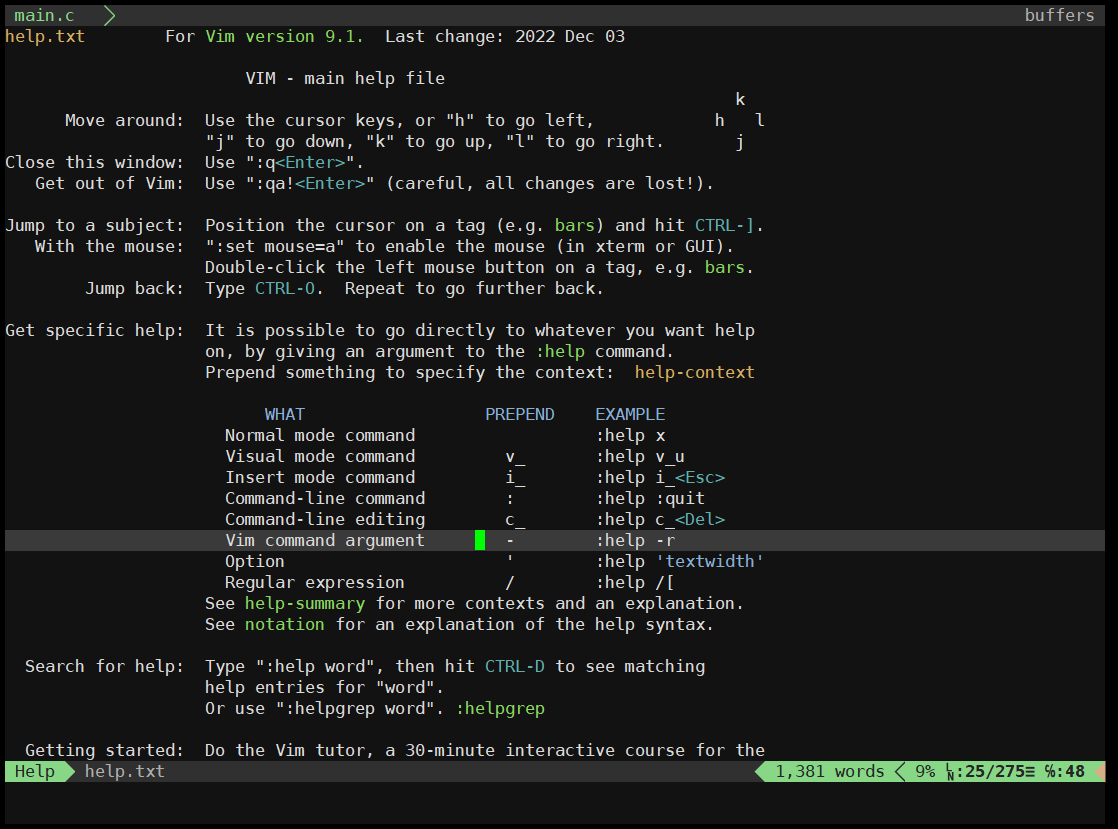Click the green cursor block
The image size is (1118, 829).
480,540
